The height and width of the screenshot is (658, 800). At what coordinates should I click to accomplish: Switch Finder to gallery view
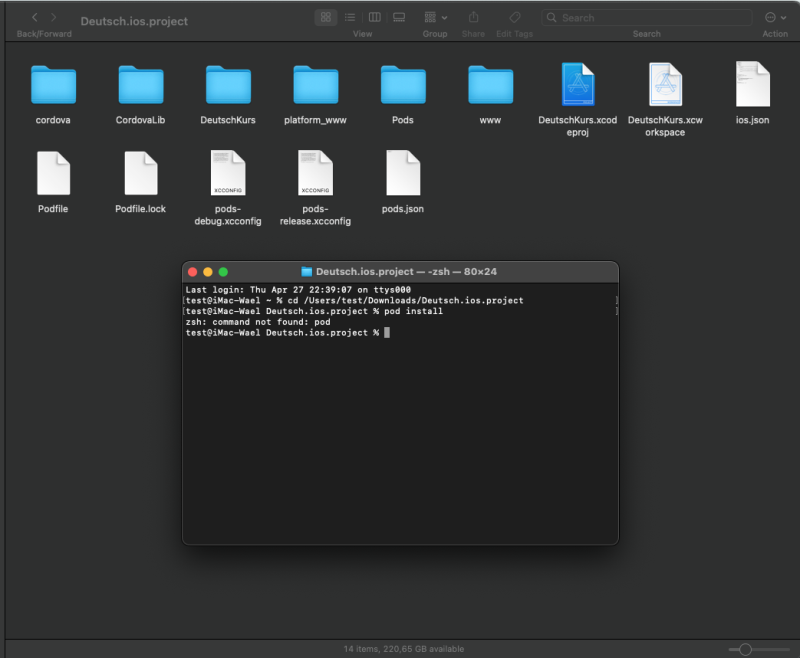pyautogui.click(x=399, y=17)
